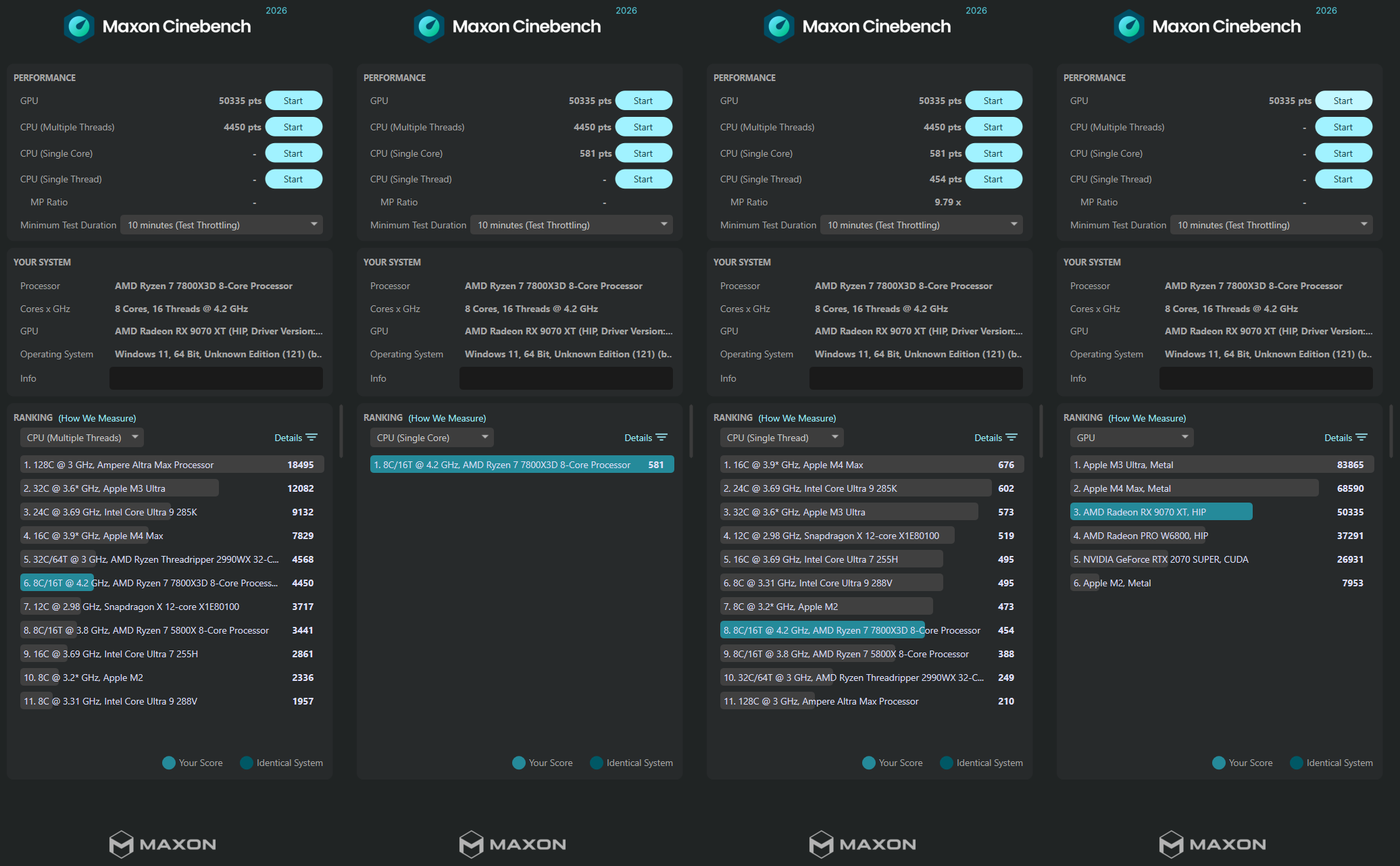Click the Cinebench logo in the leftmost window

[79, 26]
